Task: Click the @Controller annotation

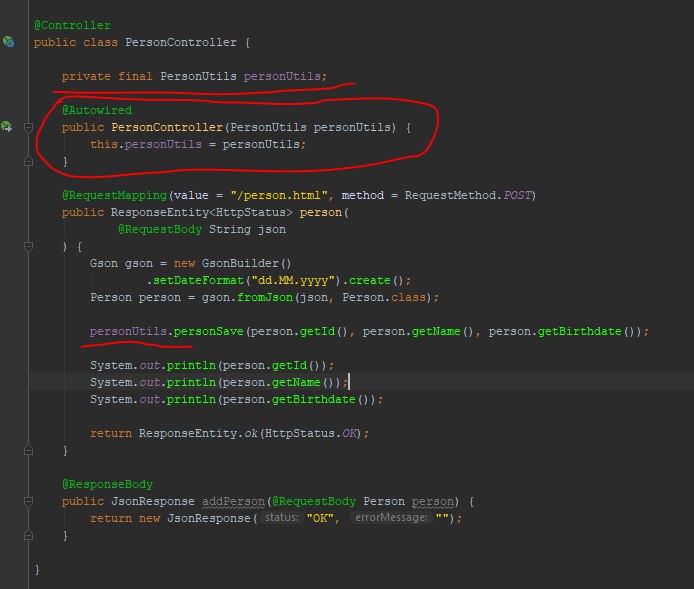Action: 72,25
